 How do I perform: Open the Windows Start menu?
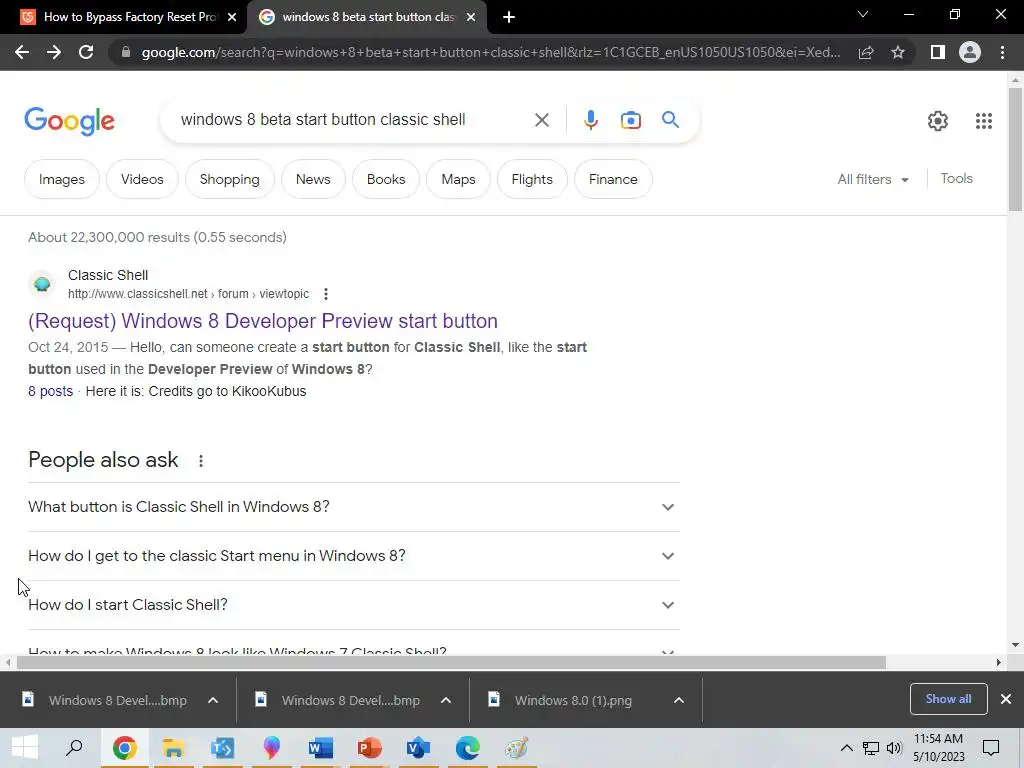25,748
